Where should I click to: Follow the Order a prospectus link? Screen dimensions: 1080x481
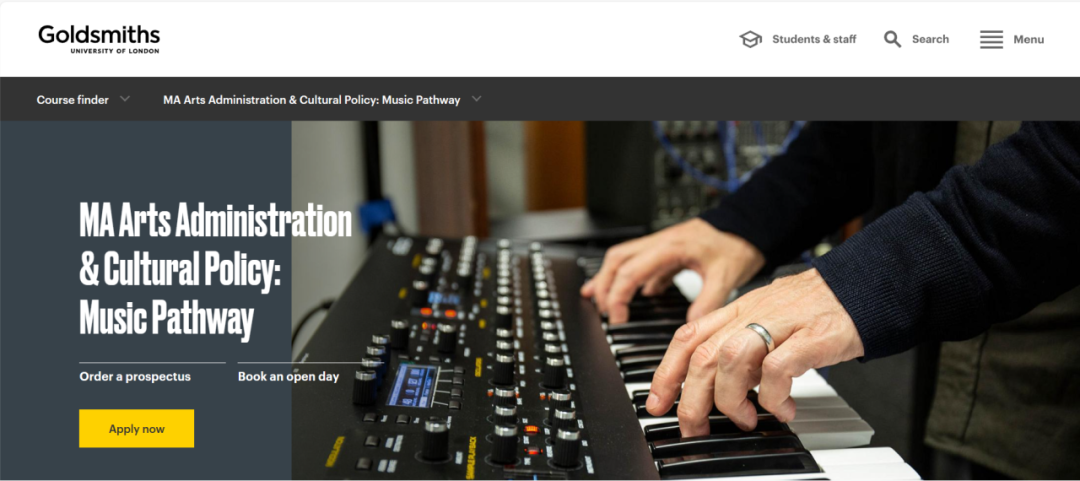coord(135,377)
